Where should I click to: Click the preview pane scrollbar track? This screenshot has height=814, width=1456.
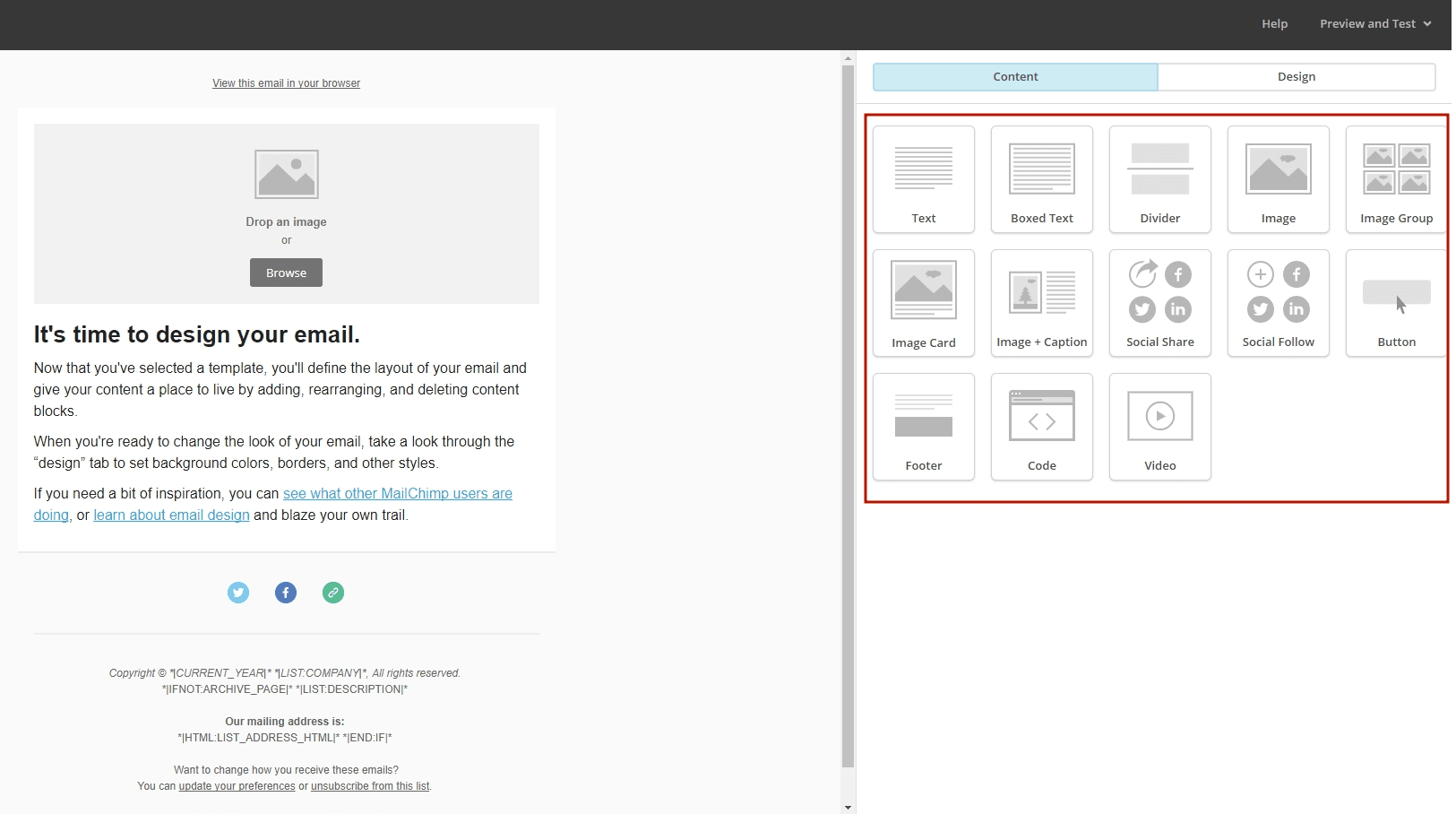click(849, 430)
